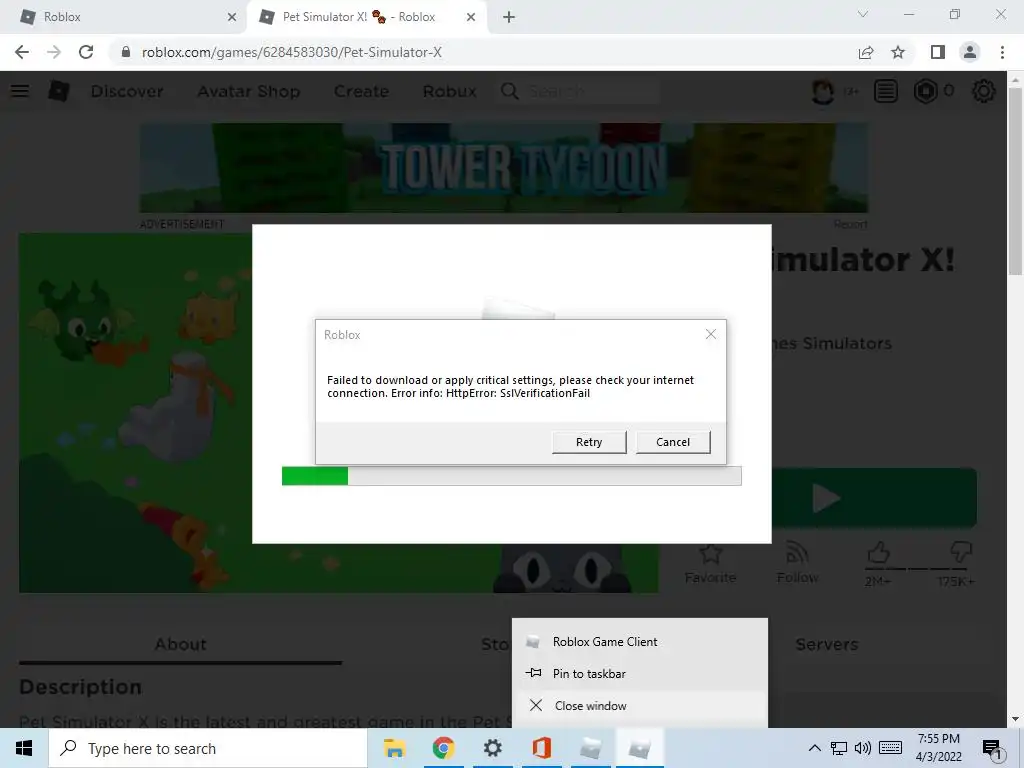Viewport: 1024px width, 768px height.
Task: Switch to the first Roblox tab
Action: click(x=123, y=17)
